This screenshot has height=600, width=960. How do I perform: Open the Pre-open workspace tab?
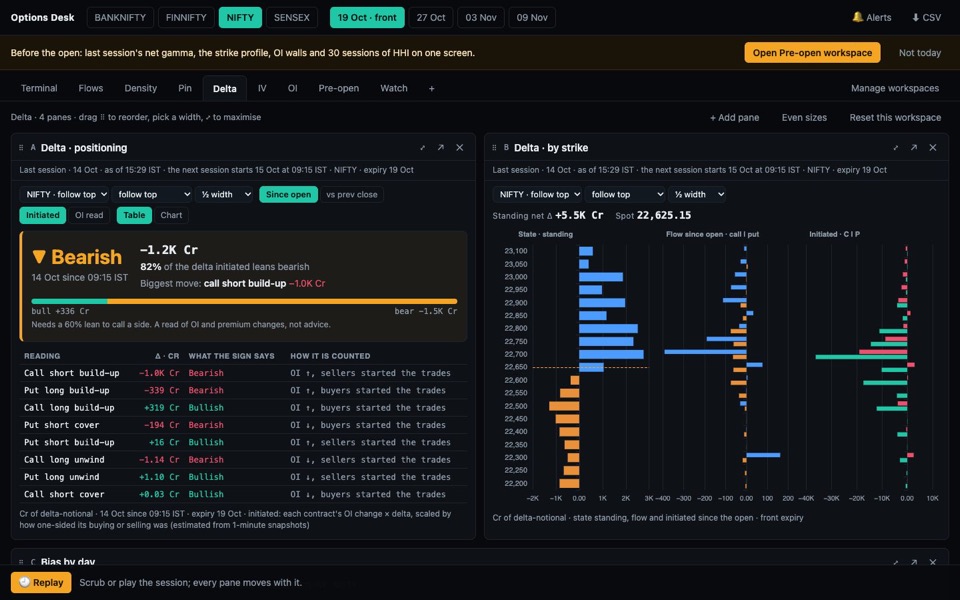point(339,89)
